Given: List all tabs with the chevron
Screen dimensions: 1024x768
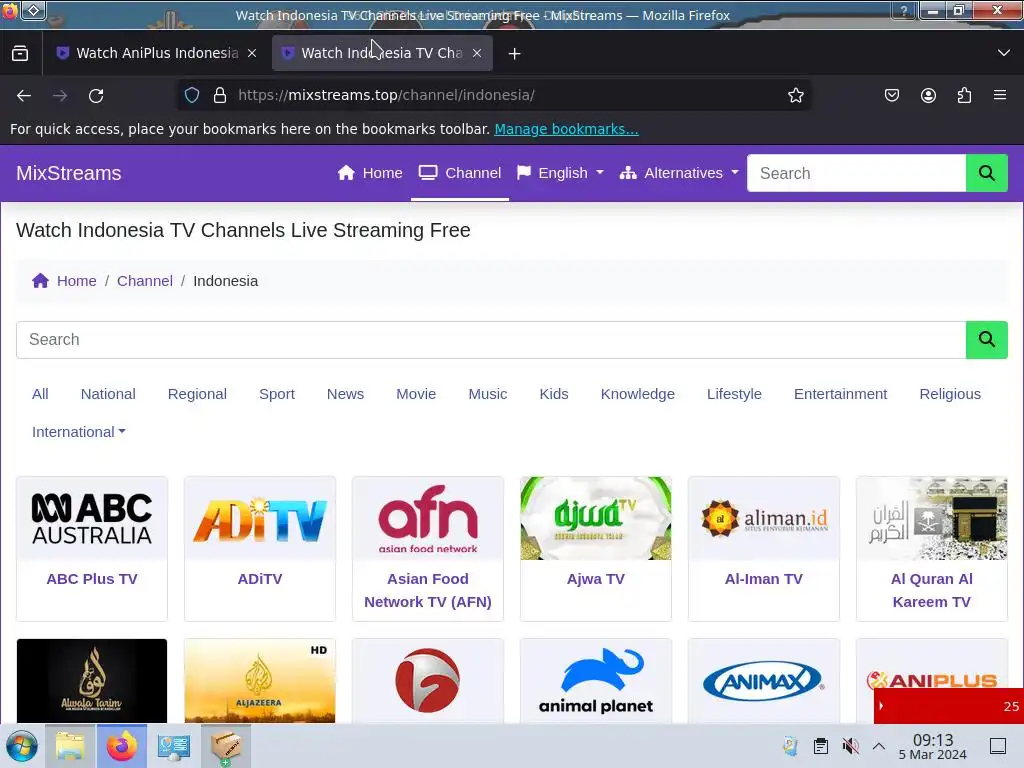Looking at the screenshot, I should click(x=1004, y=53).
